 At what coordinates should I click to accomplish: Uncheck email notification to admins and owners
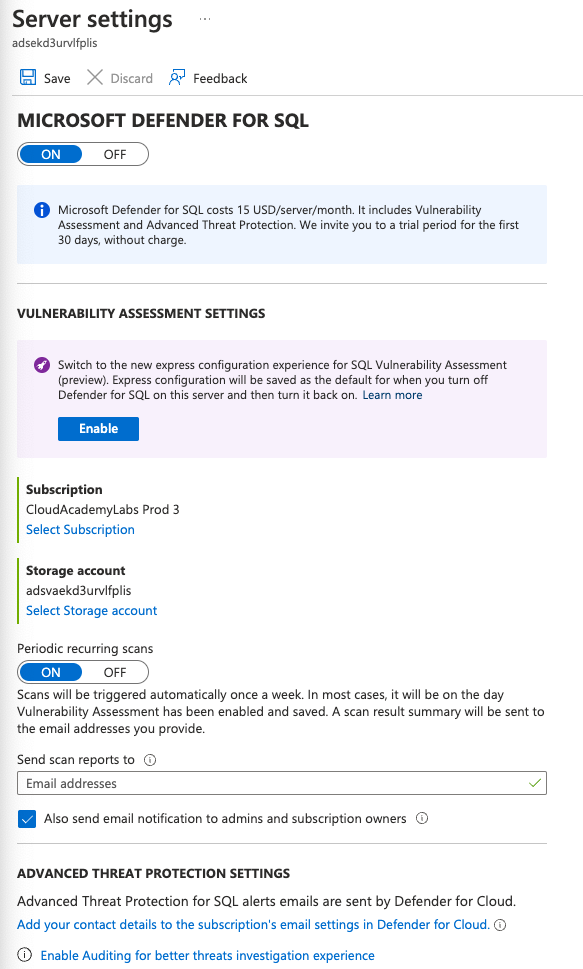[x=26, y=818]
